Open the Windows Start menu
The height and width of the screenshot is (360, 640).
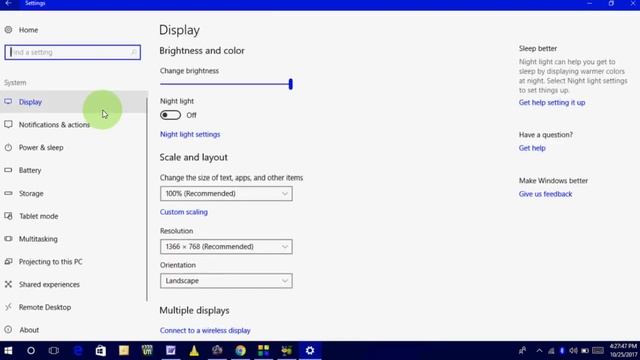pos(8,351)
